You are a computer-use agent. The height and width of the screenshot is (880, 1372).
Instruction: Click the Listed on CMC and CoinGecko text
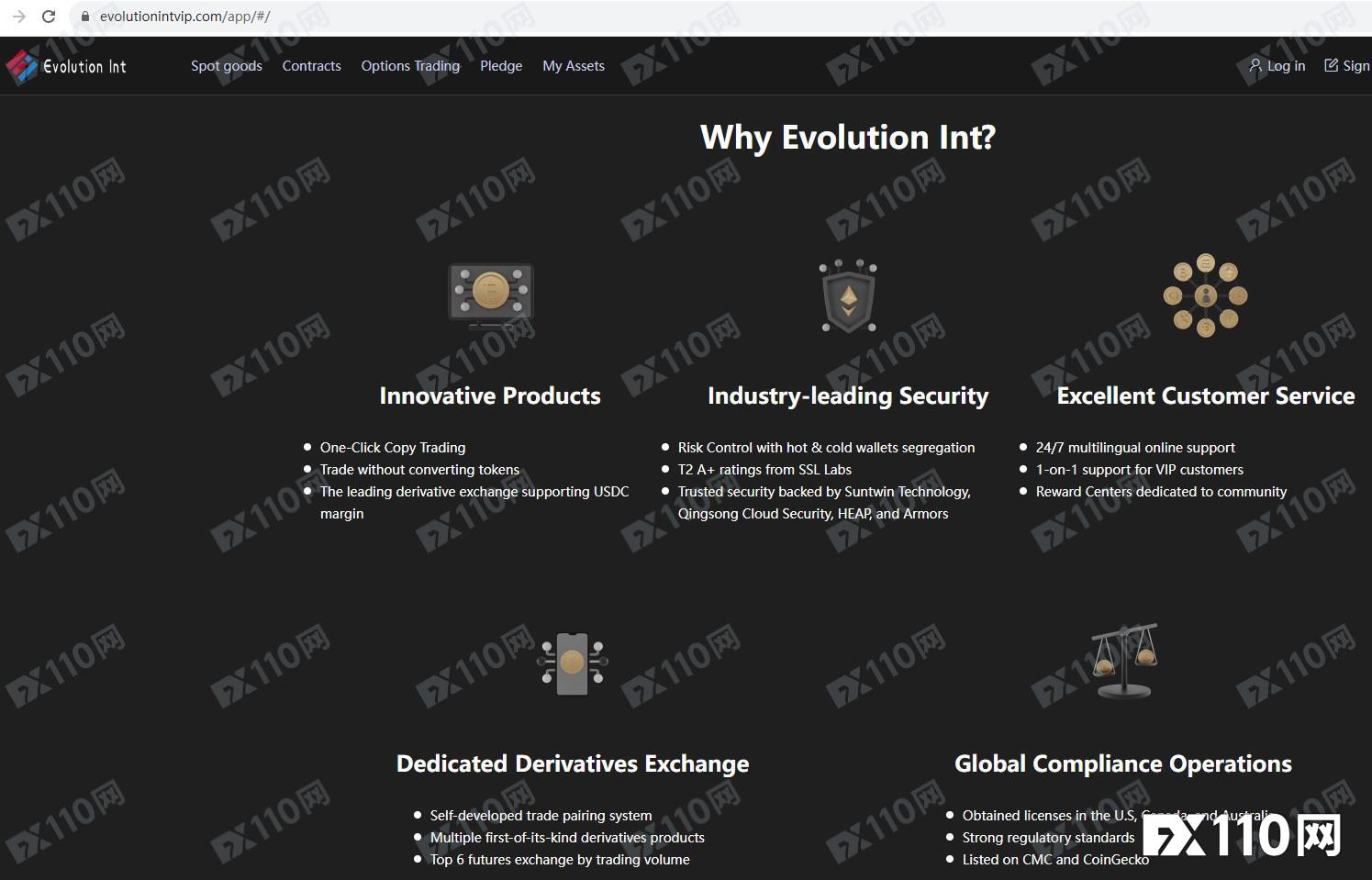point(1055,860)
